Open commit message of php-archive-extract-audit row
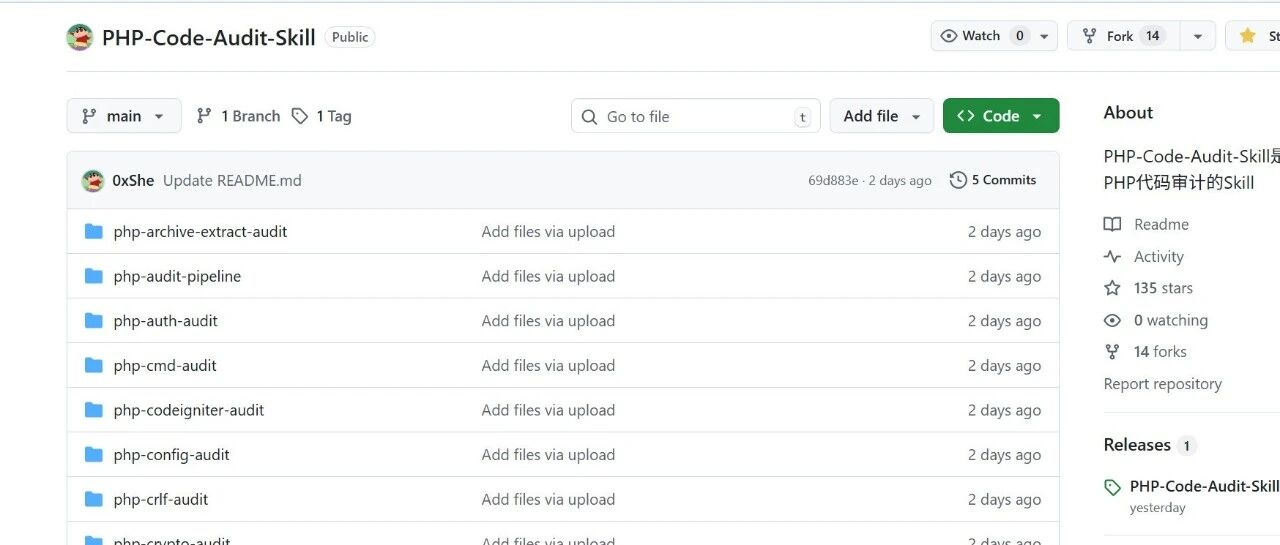This screenshot has width=1280, height=545. coord(548,231)
